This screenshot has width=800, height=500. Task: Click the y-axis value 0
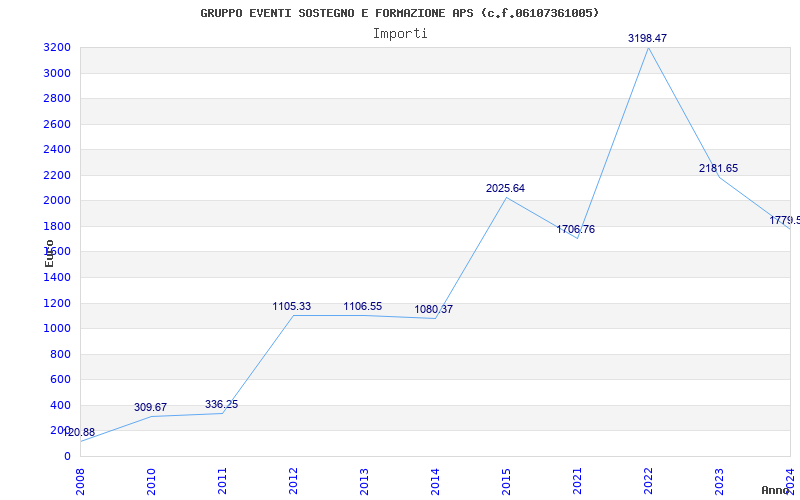click(67, 457)
